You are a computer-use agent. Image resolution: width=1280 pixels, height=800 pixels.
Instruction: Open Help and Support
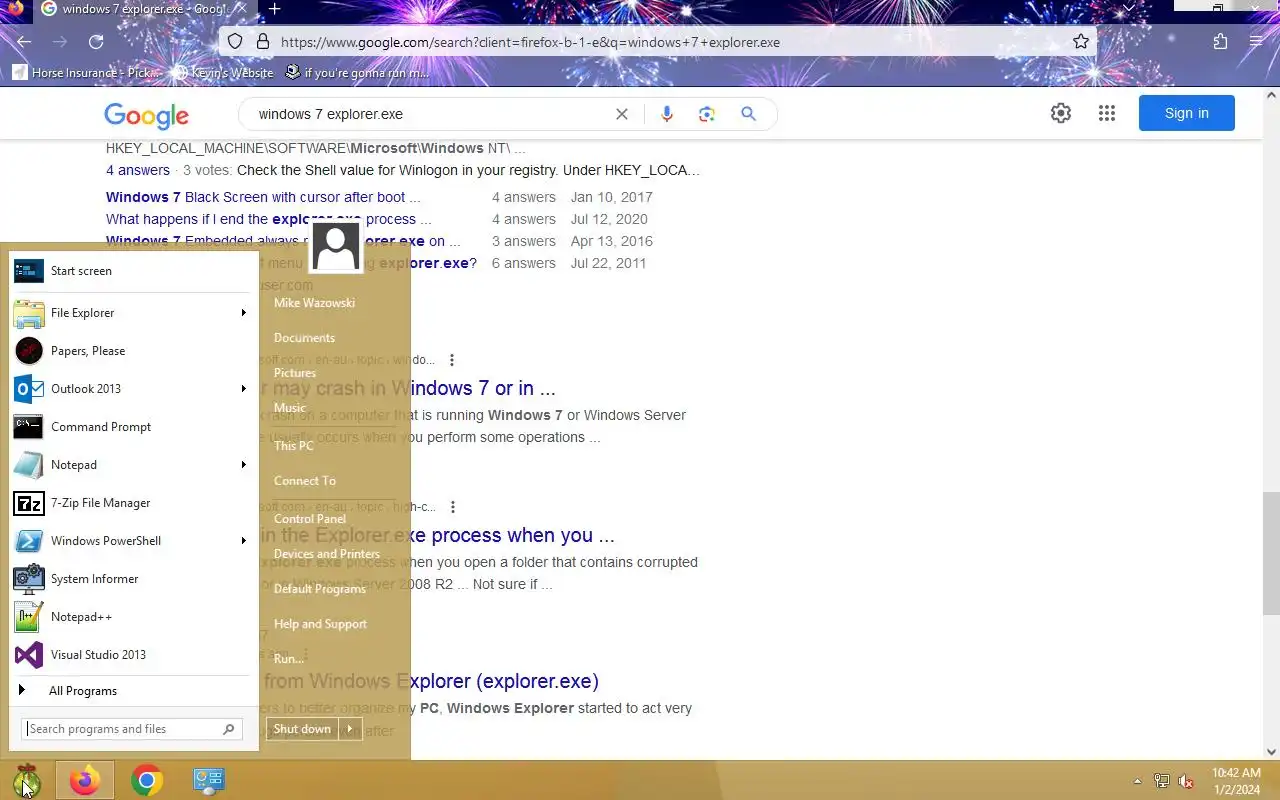pos(320,624)
